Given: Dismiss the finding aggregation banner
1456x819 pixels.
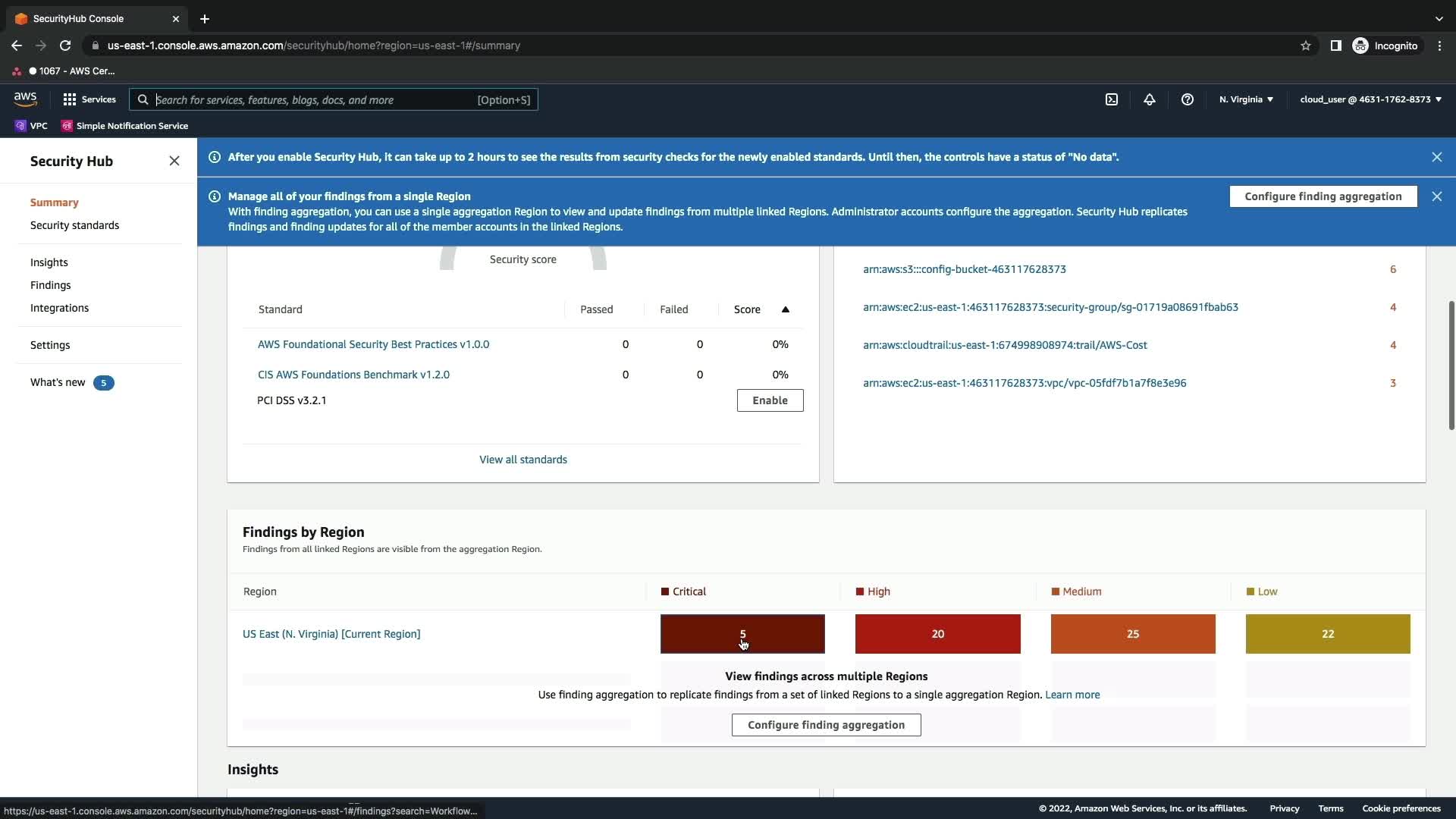Looking at the screenshot, I should point(1437,196).
